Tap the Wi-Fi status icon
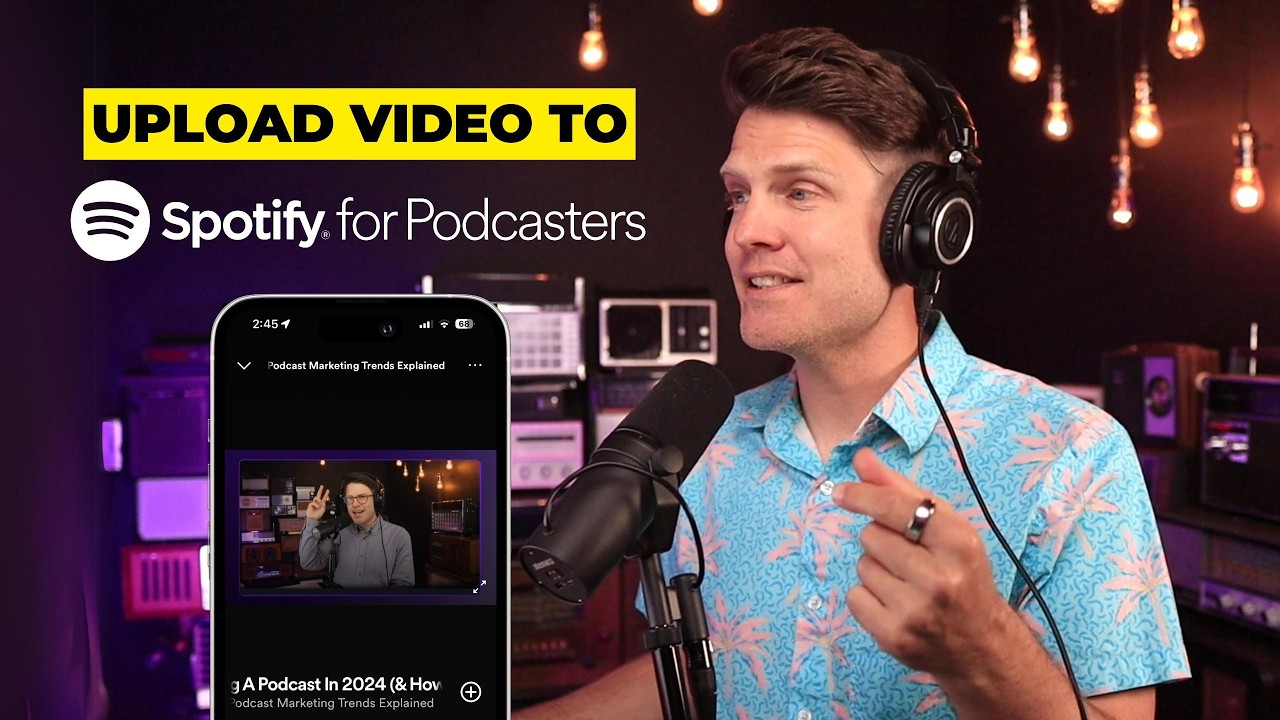 (444, 324)
